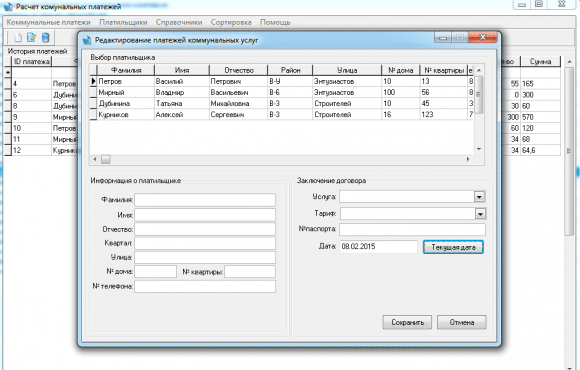Viewport: 580px width, 370px height.
Task: Expand the Услуга dropdown
Action: [479, 197]
